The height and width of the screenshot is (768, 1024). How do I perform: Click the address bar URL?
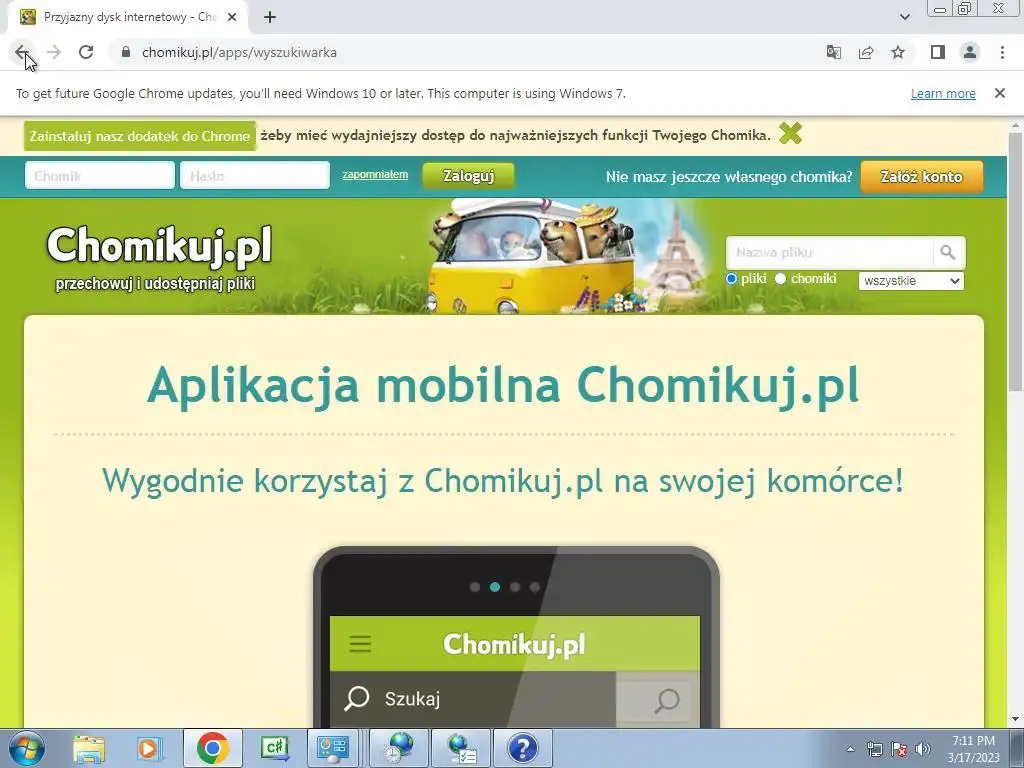click(239, 52)
